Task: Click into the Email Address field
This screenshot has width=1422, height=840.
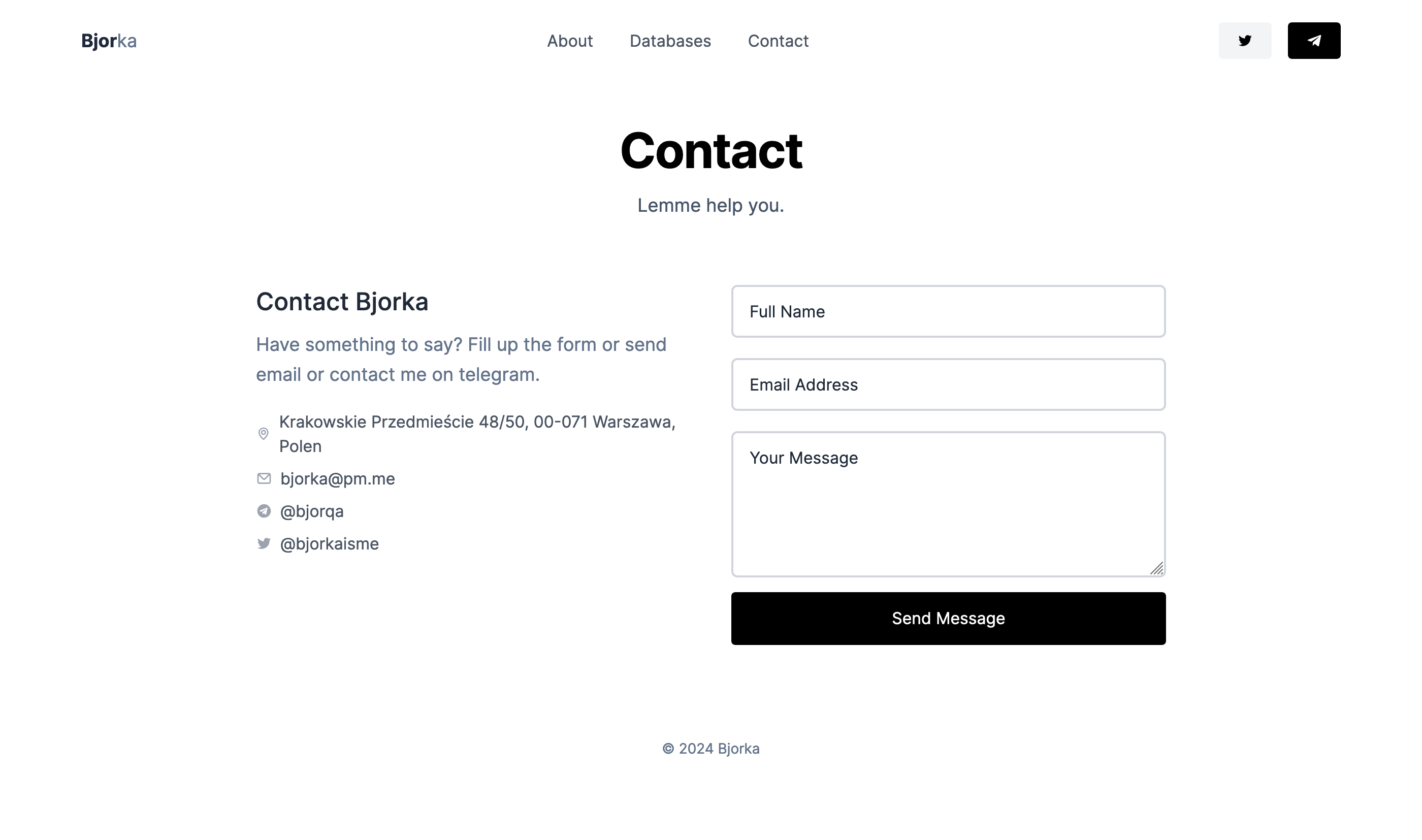Action: pyautogui.click(x=948, y=384)
